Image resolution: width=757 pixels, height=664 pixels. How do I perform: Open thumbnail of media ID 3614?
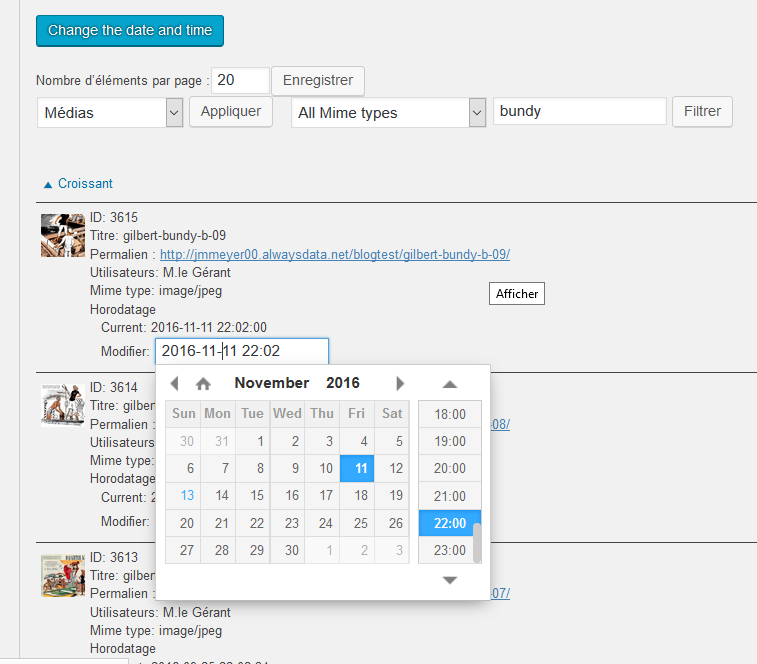coord(63,405)
